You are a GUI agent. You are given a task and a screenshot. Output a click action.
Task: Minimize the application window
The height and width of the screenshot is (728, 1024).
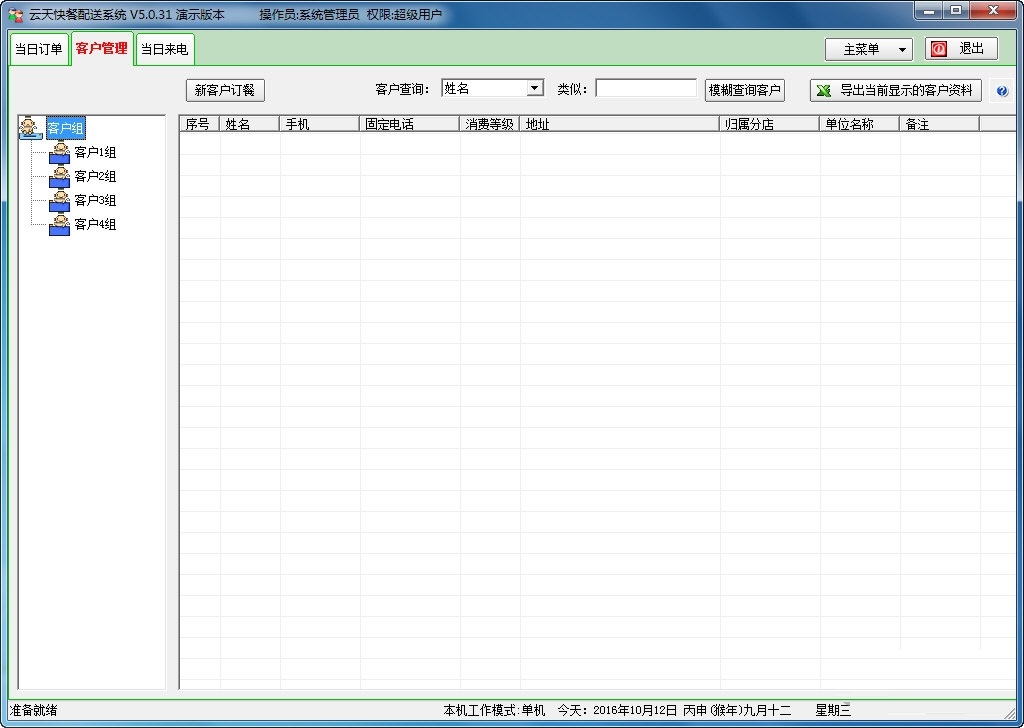pyautogui.click(x=929, y=10)
